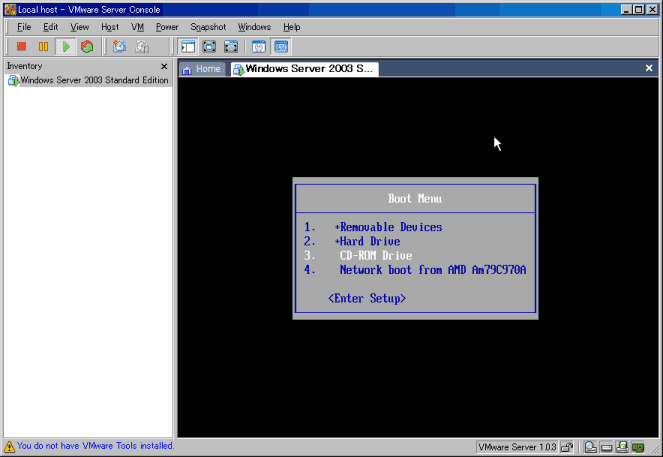Switch to the Home tab
This screenshot has height=457, width=663.
[x=202, y=69]
